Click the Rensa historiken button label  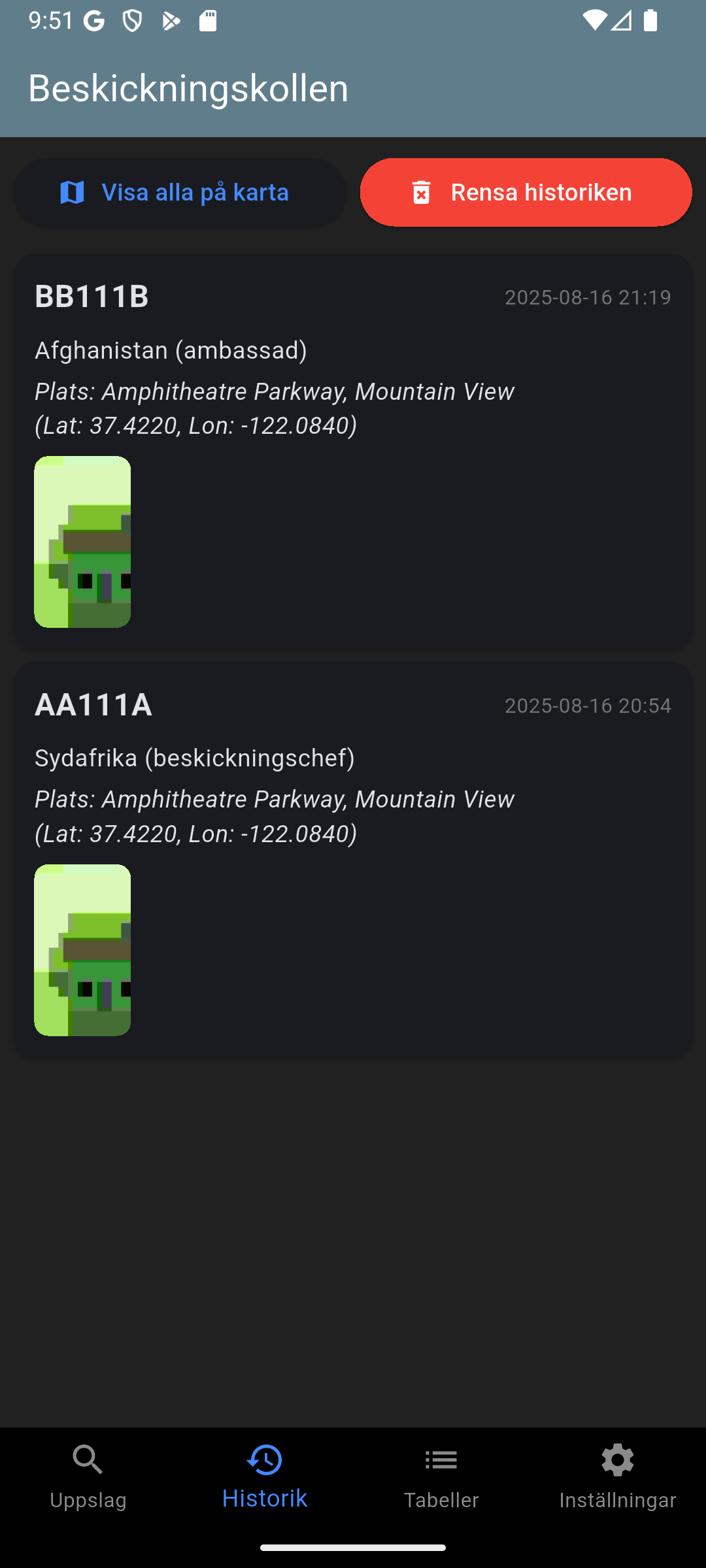(x=541, y=193)
